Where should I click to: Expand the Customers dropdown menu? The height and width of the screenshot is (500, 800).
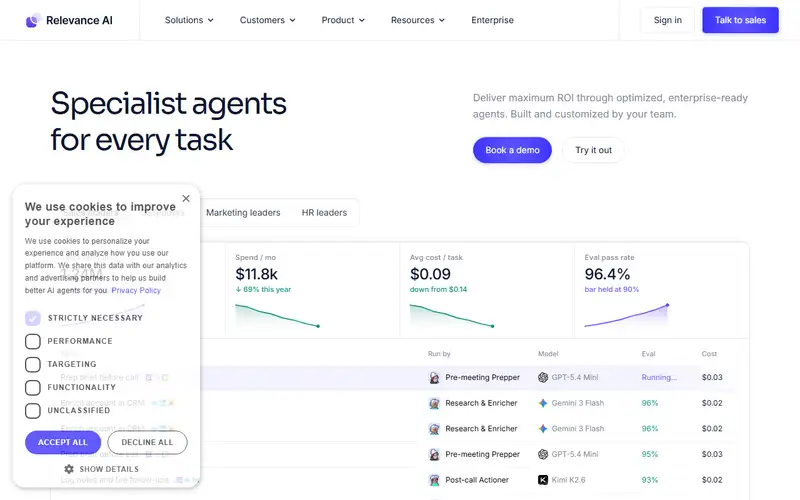click(267, 20)
